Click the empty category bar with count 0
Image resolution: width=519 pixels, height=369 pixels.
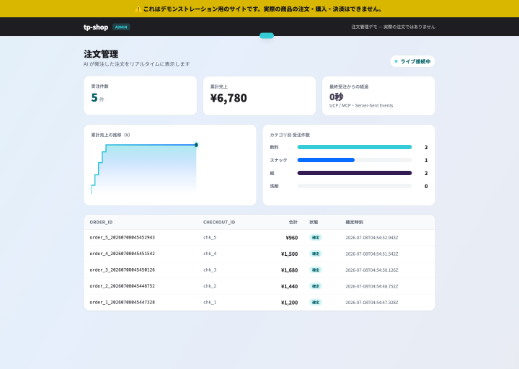(355, 186)
